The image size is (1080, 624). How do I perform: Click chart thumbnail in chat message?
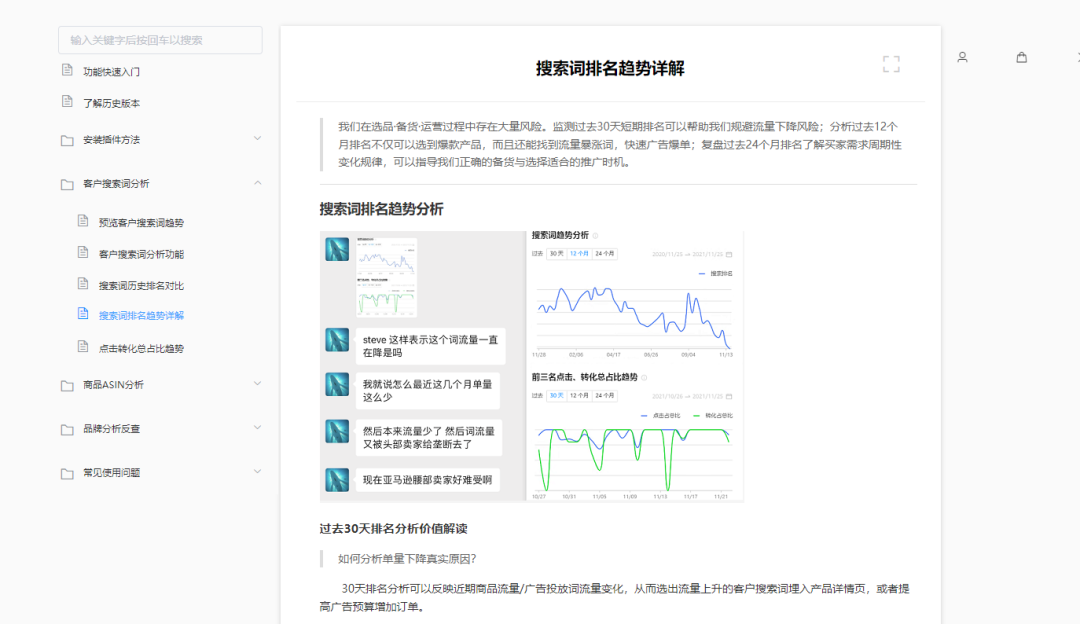386,277
